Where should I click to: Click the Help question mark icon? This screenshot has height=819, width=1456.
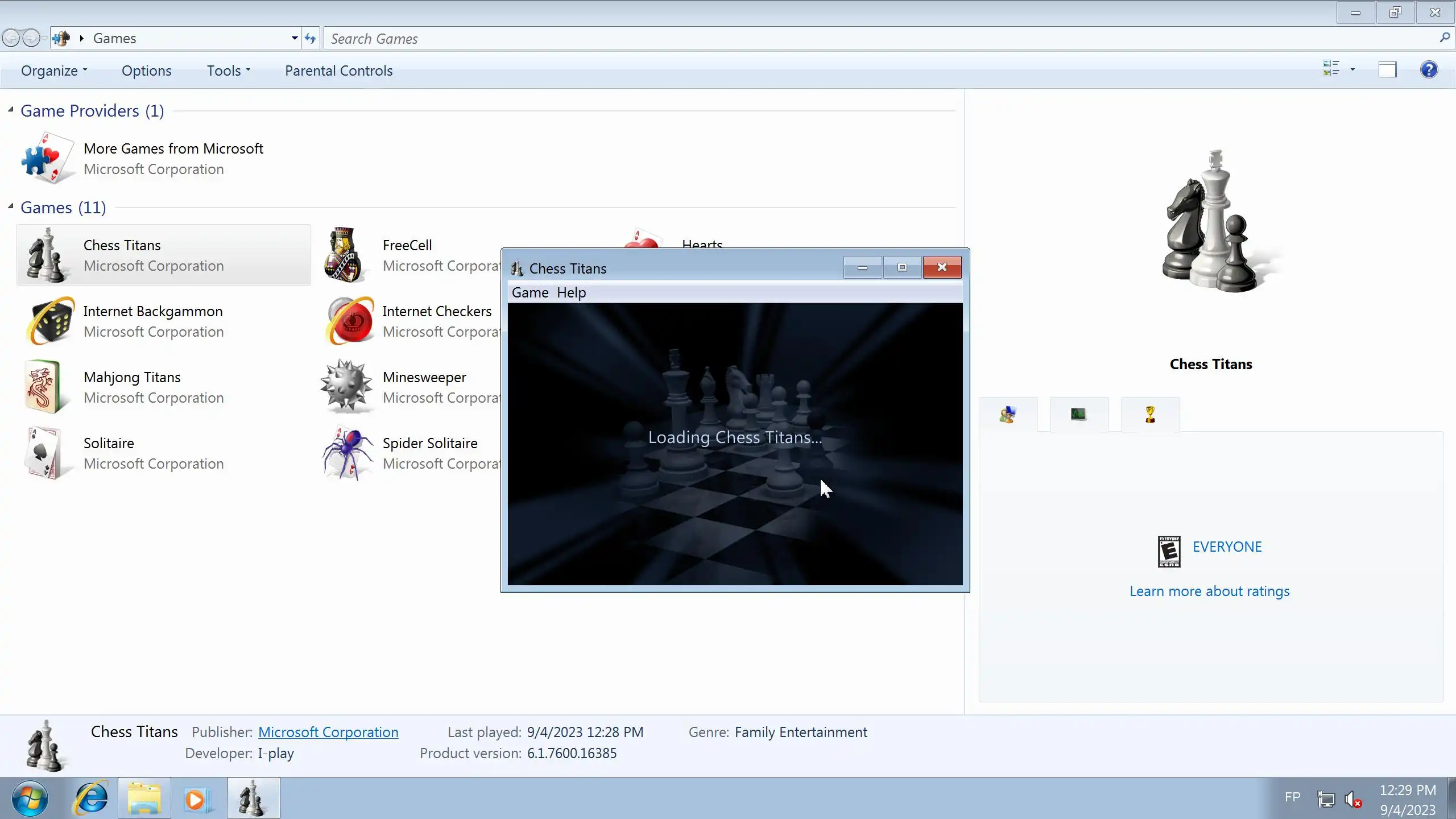[1428, 70]
